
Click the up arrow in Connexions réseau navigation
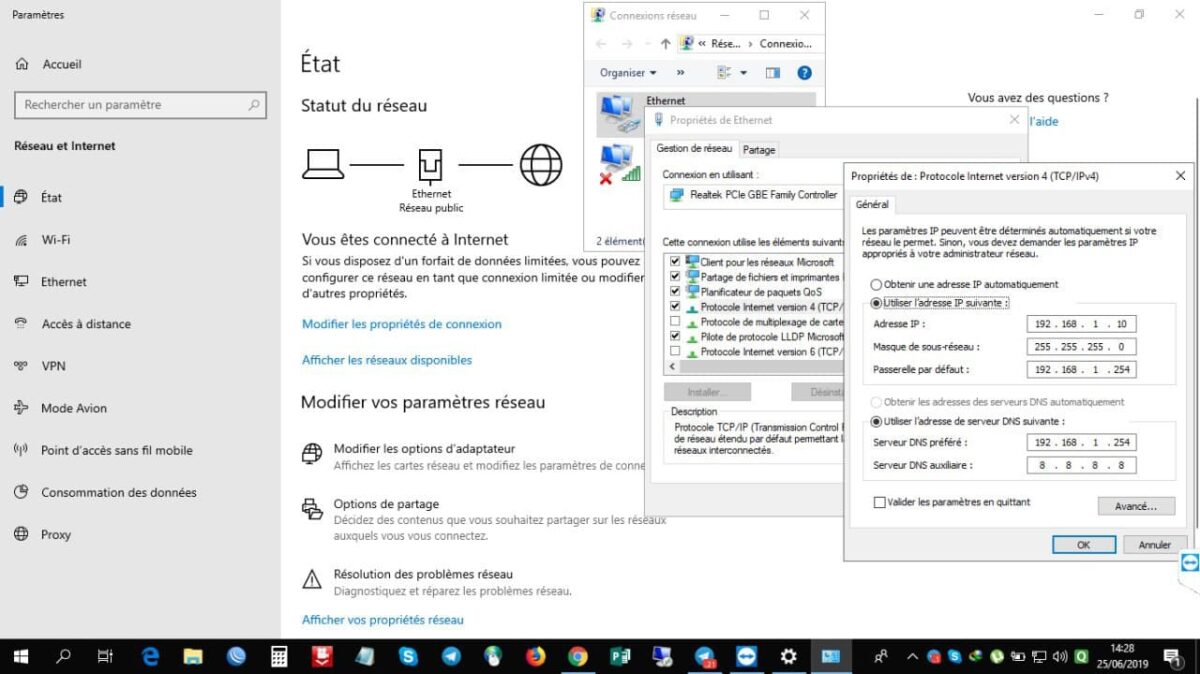pos(666,44)
